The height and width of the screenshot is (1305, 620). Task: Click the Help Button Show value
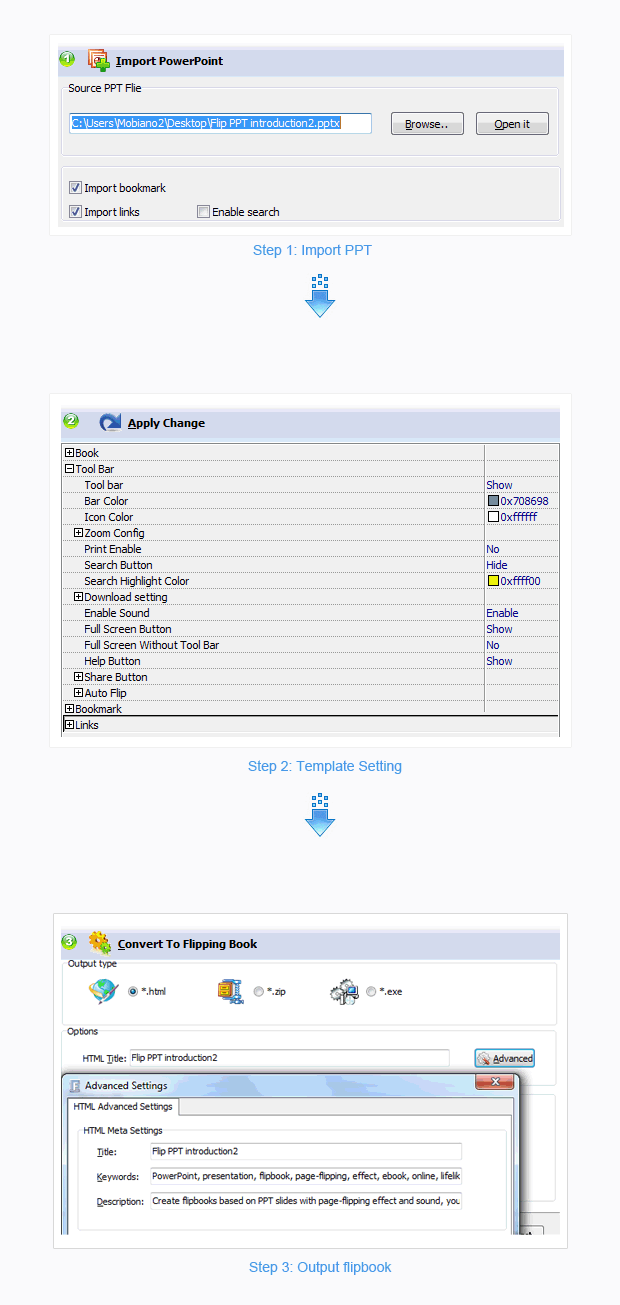pos(499,661)
